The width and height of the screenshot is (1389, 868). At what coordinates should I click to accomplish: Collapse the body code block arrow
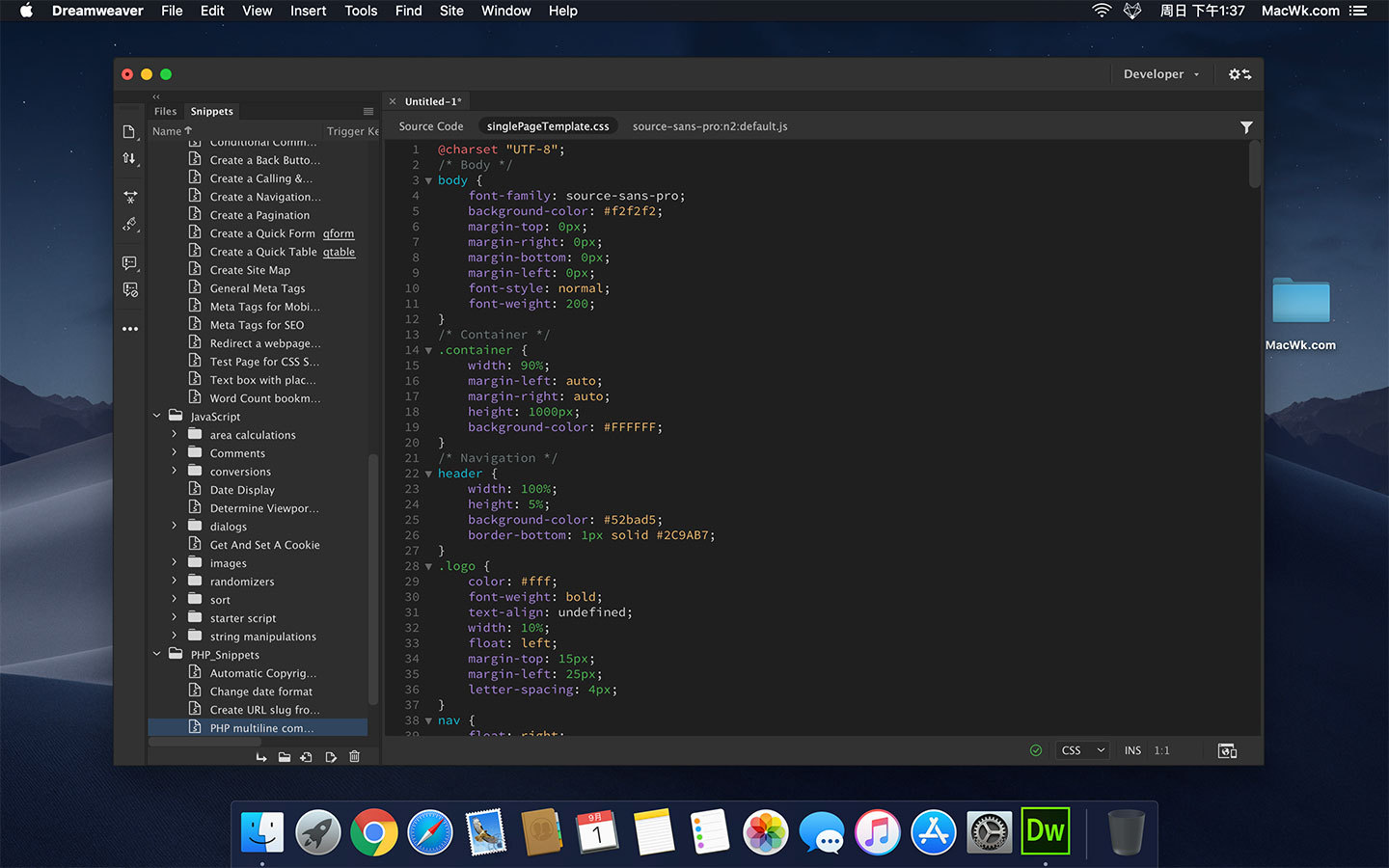(x=428, y=181)
